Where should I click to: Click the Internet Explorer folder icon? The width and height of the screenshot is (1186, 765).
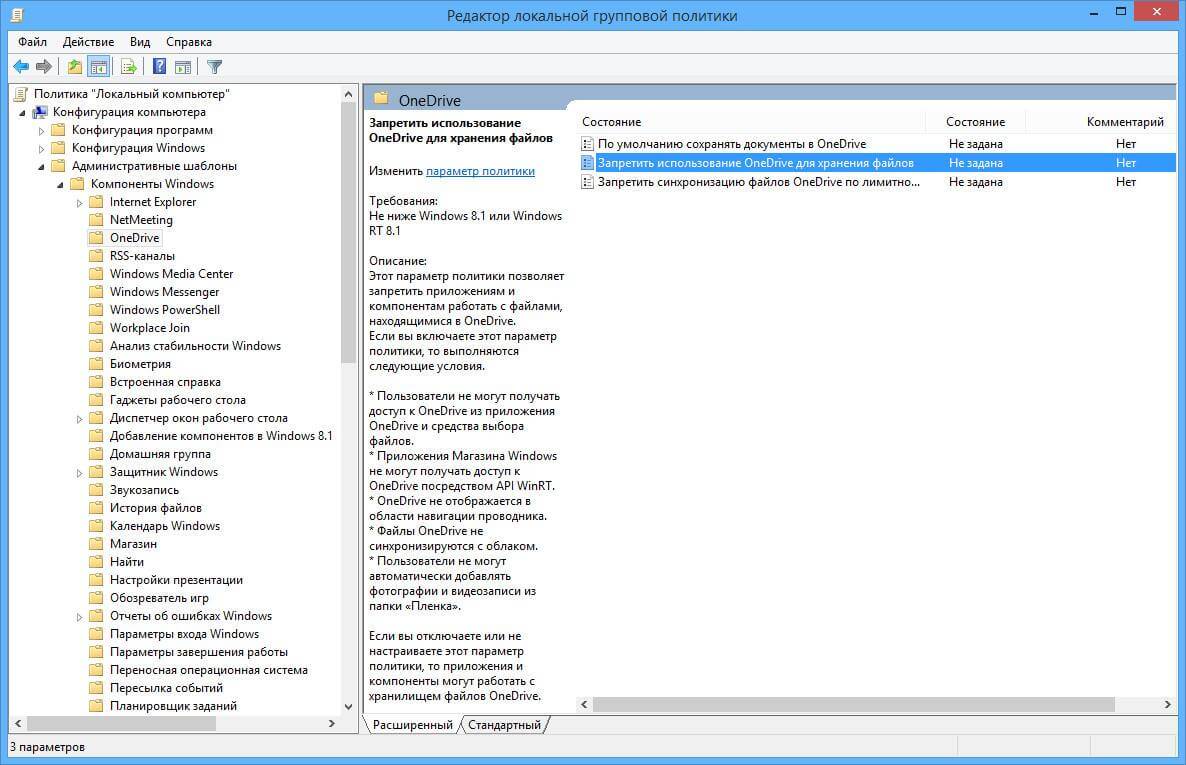pyautogui.click(x=96, y=202)
